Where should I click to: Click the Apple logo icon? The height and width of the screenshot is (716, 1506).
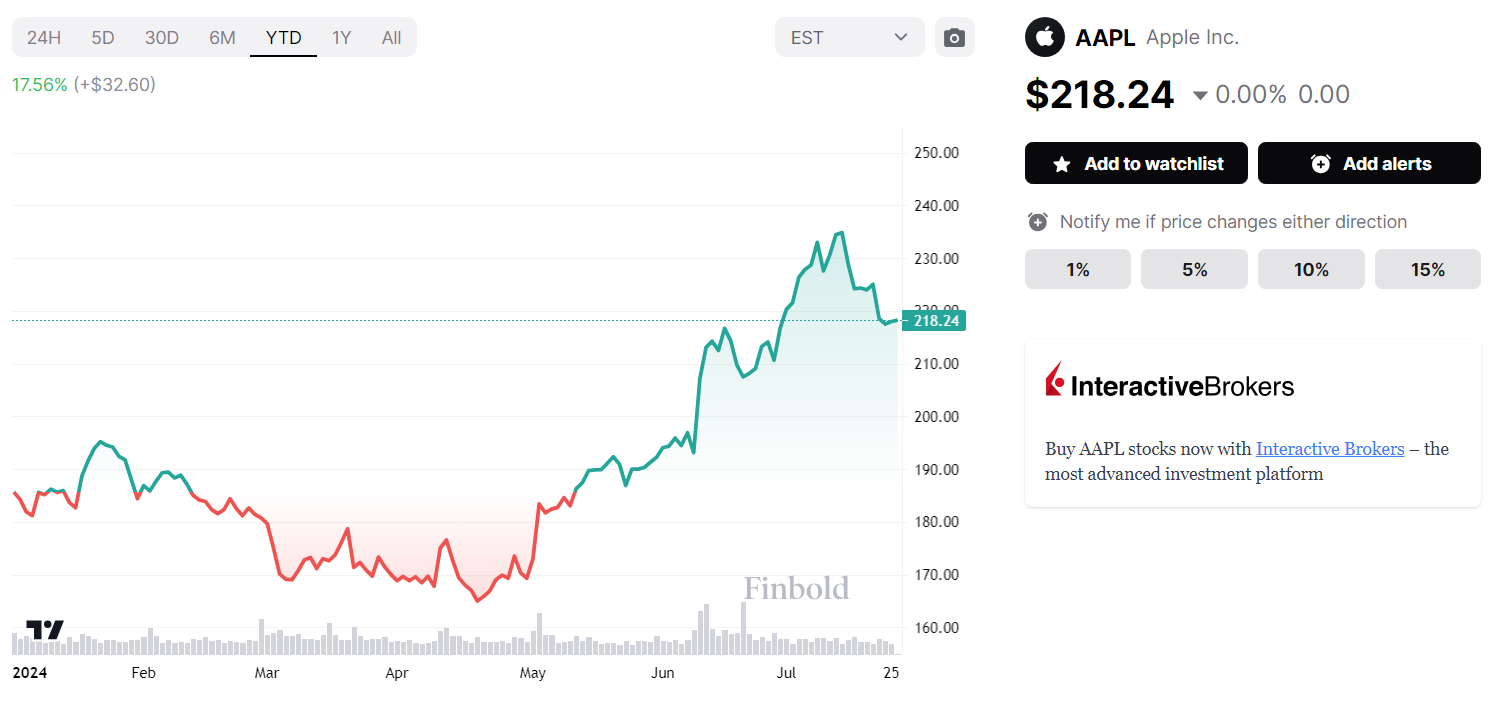coord(1045,38)
